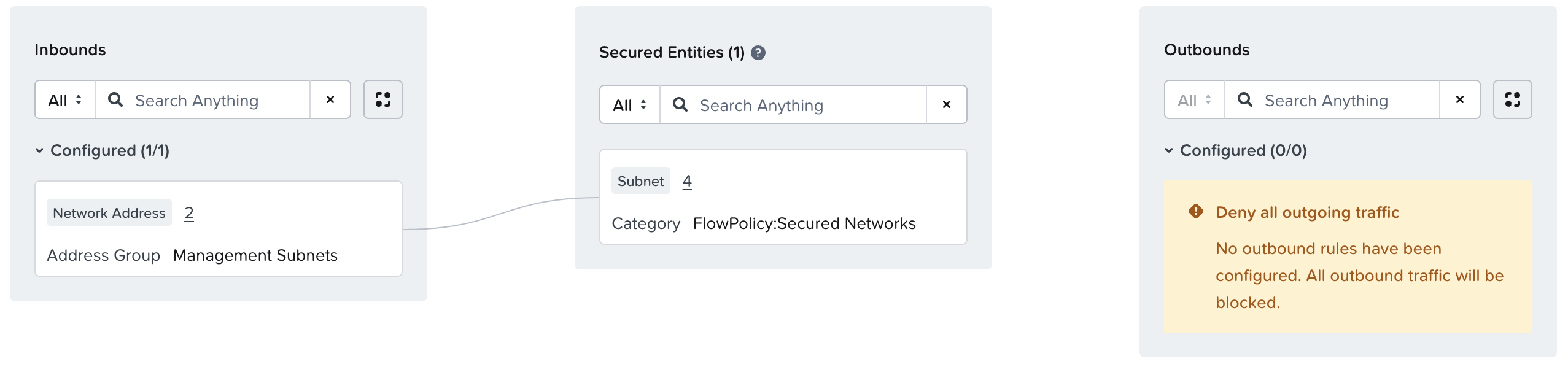Viewport: 1568px width, 367px height.
Task: Collapse the Inbounds Configured (1/1) section
Action: tap(39, 150)
